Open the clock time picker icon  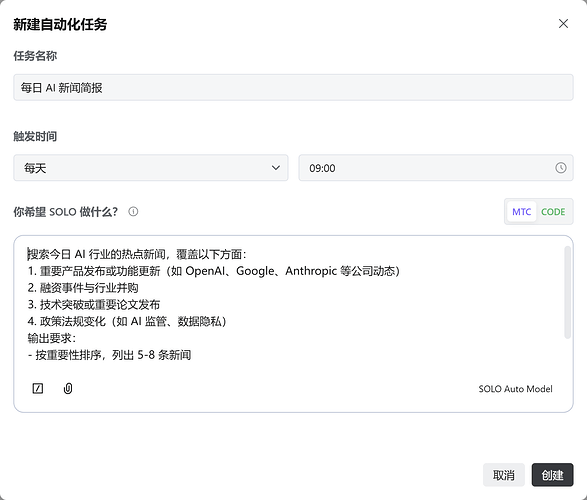point(560,168)
